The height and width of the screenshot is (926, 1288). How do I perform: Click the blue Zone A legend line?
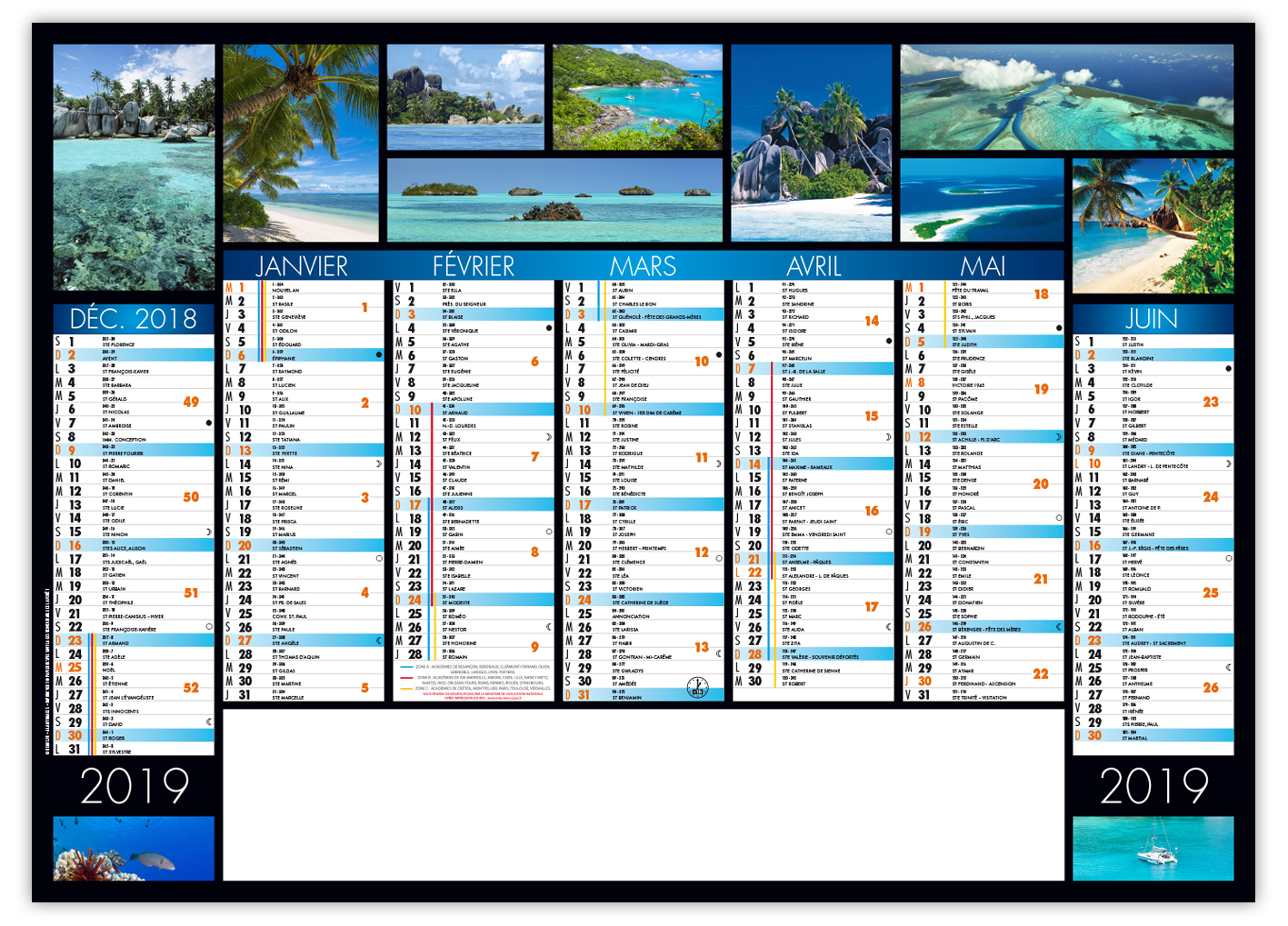pyautogui.click(x=406, y=666)
